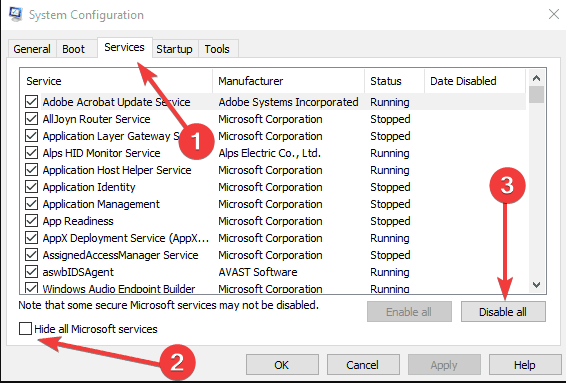Viewport: 566px width, 383px height.
Task: Sort list by Status column header
Action: (395, 81)
